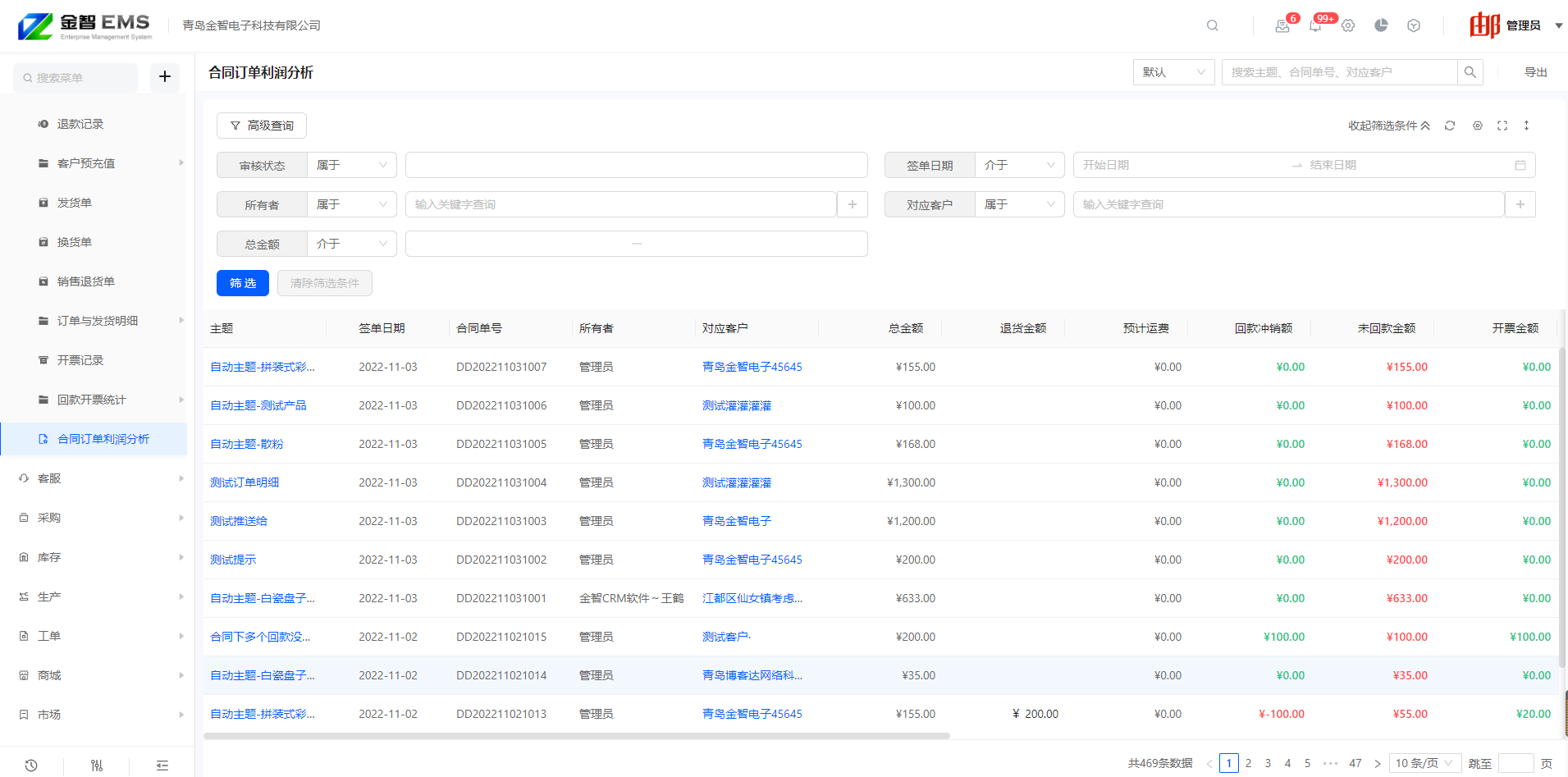Viewport: 1568px width, 777px height.
Task: Click the 搜索菜单 sidebar search field
Action: pyautogui.click(x=75, y=77)
